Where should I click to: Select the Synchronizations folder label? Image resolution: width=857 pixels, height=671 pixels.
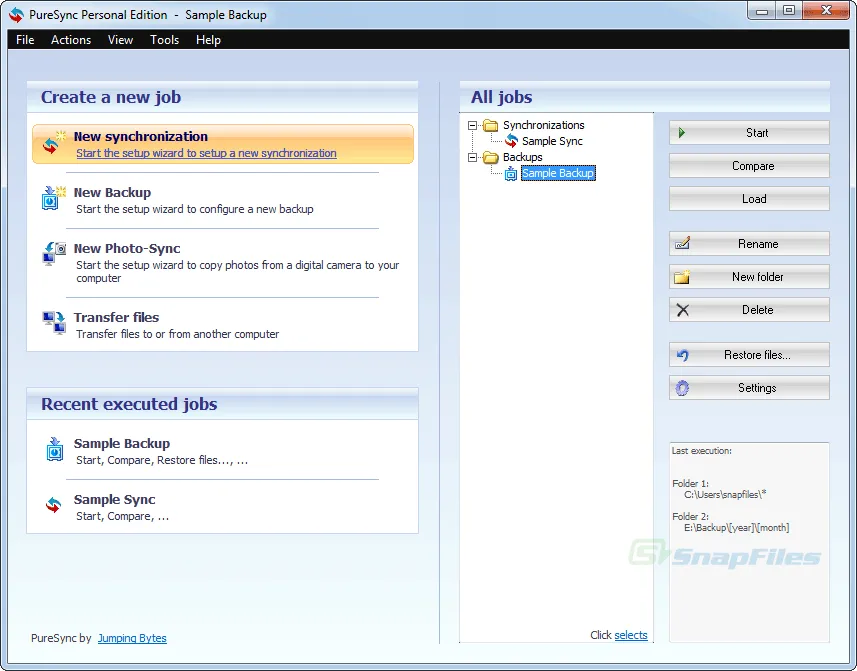click(543, 125)
